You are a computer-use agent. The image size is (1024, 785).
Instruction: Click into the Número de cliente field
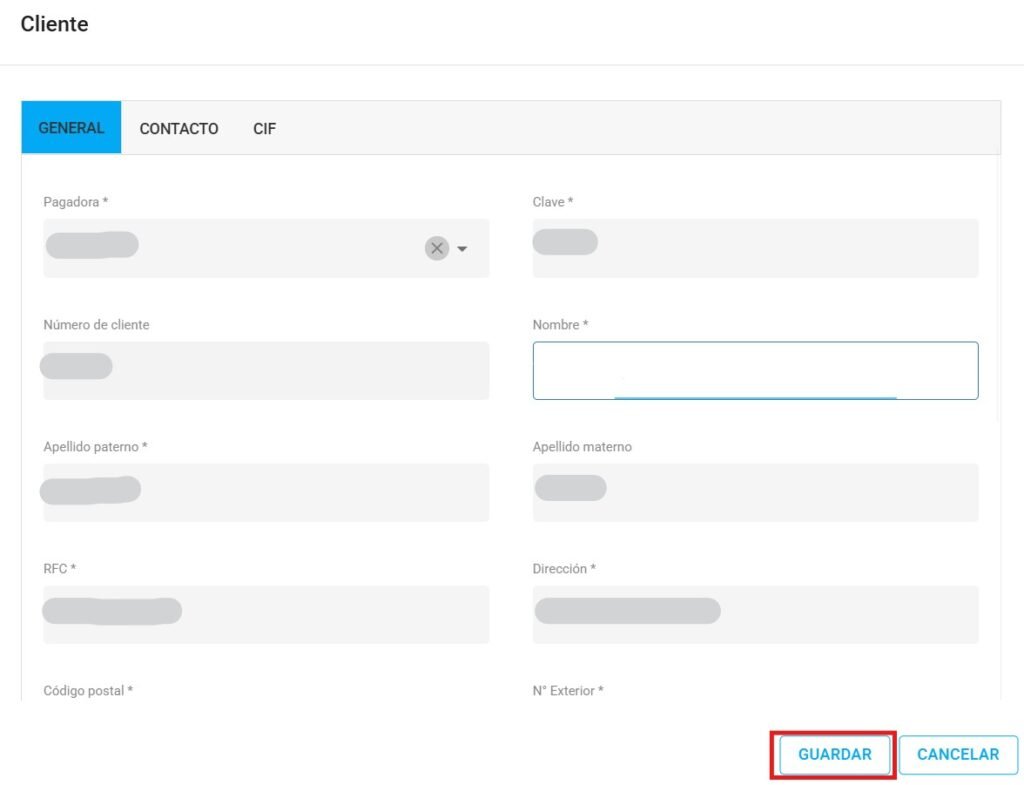click(x=265, y=371)
